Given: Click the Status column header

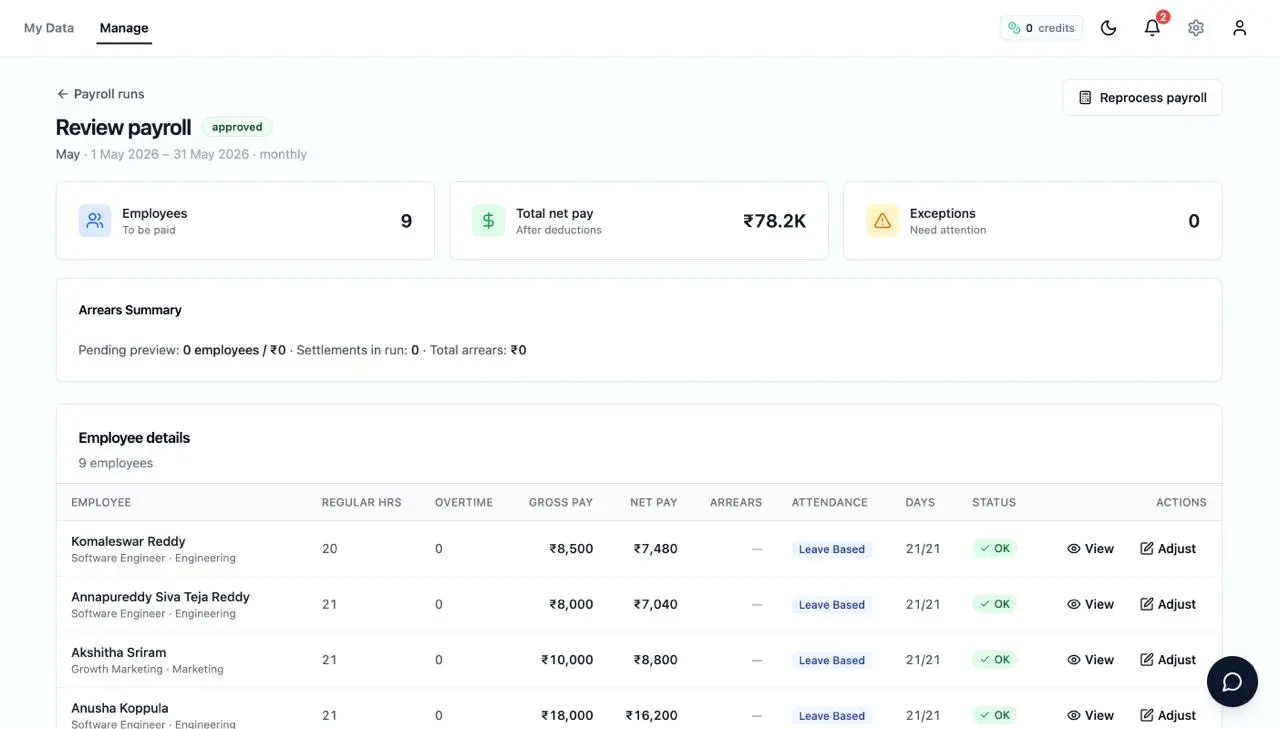Looking at the screenshot, I should [x=994, y=503].
